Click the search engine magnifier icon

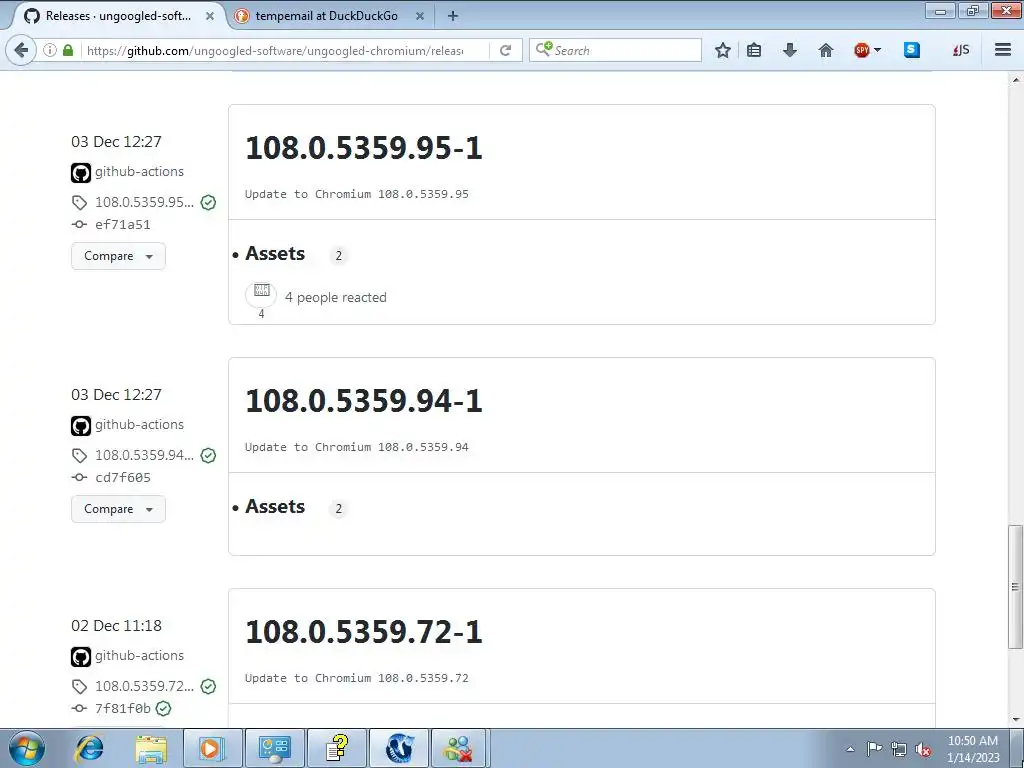click(x=544, y=50)
